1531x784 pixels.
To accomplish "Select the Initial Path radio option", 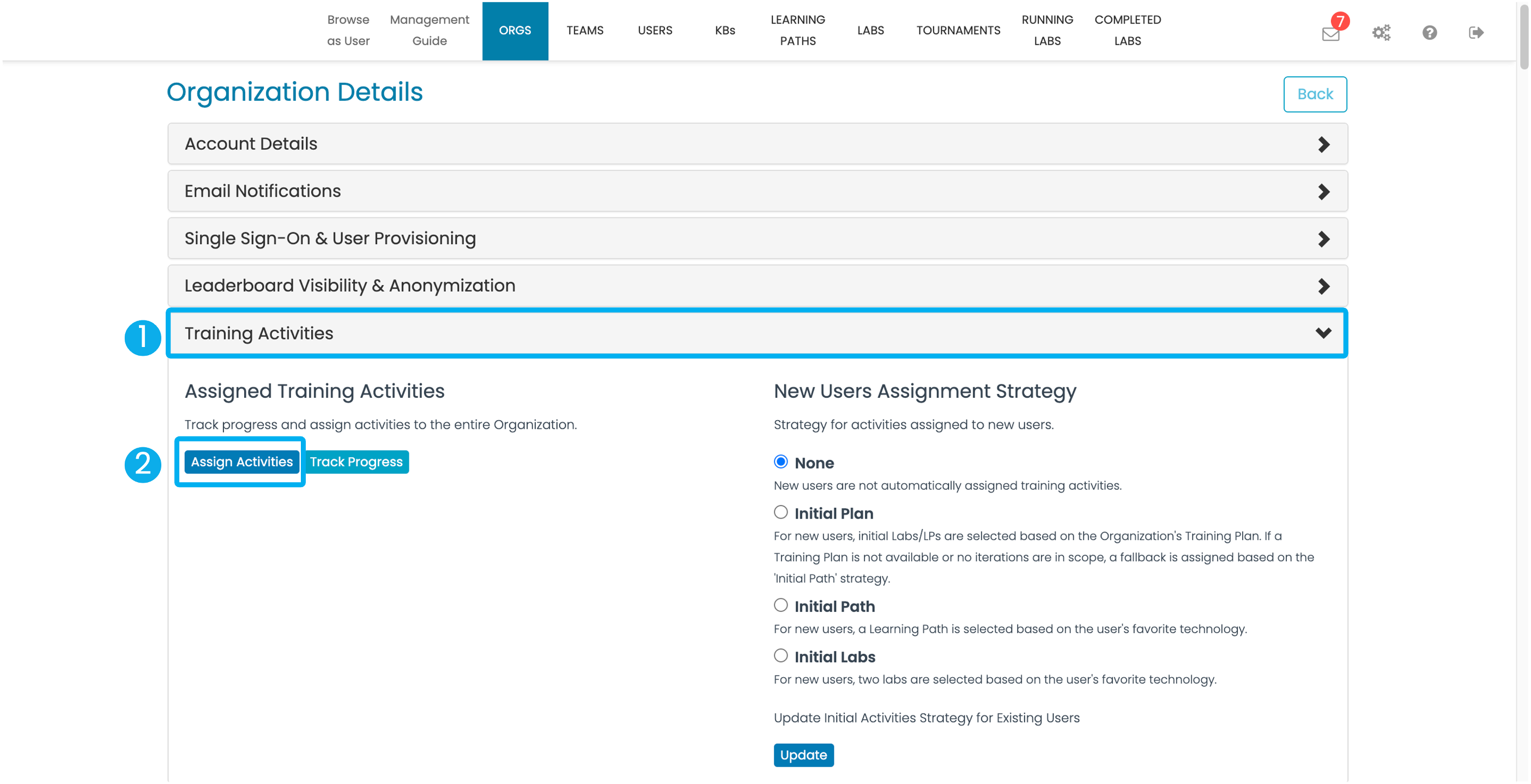I will click(x=780, y=605).
